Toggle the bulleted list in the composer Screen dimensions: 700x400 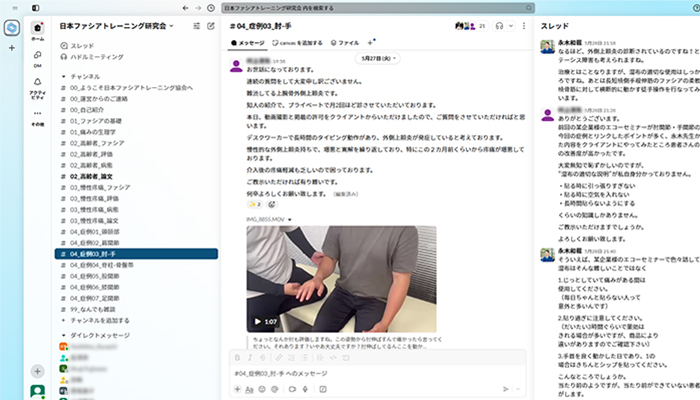[304, 358]
